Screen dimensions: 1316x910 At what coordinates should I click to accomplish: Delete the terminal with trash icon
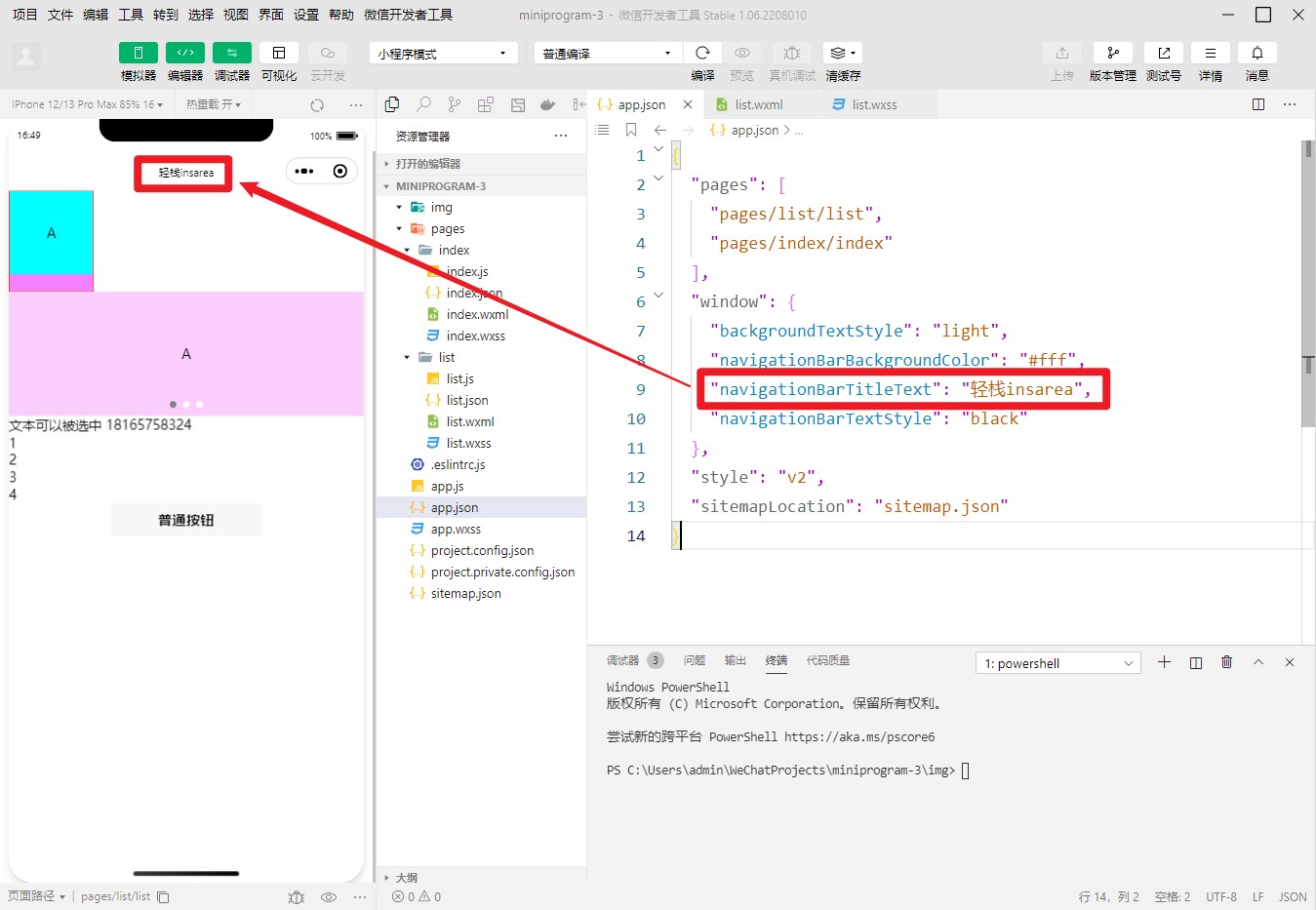1227,662
